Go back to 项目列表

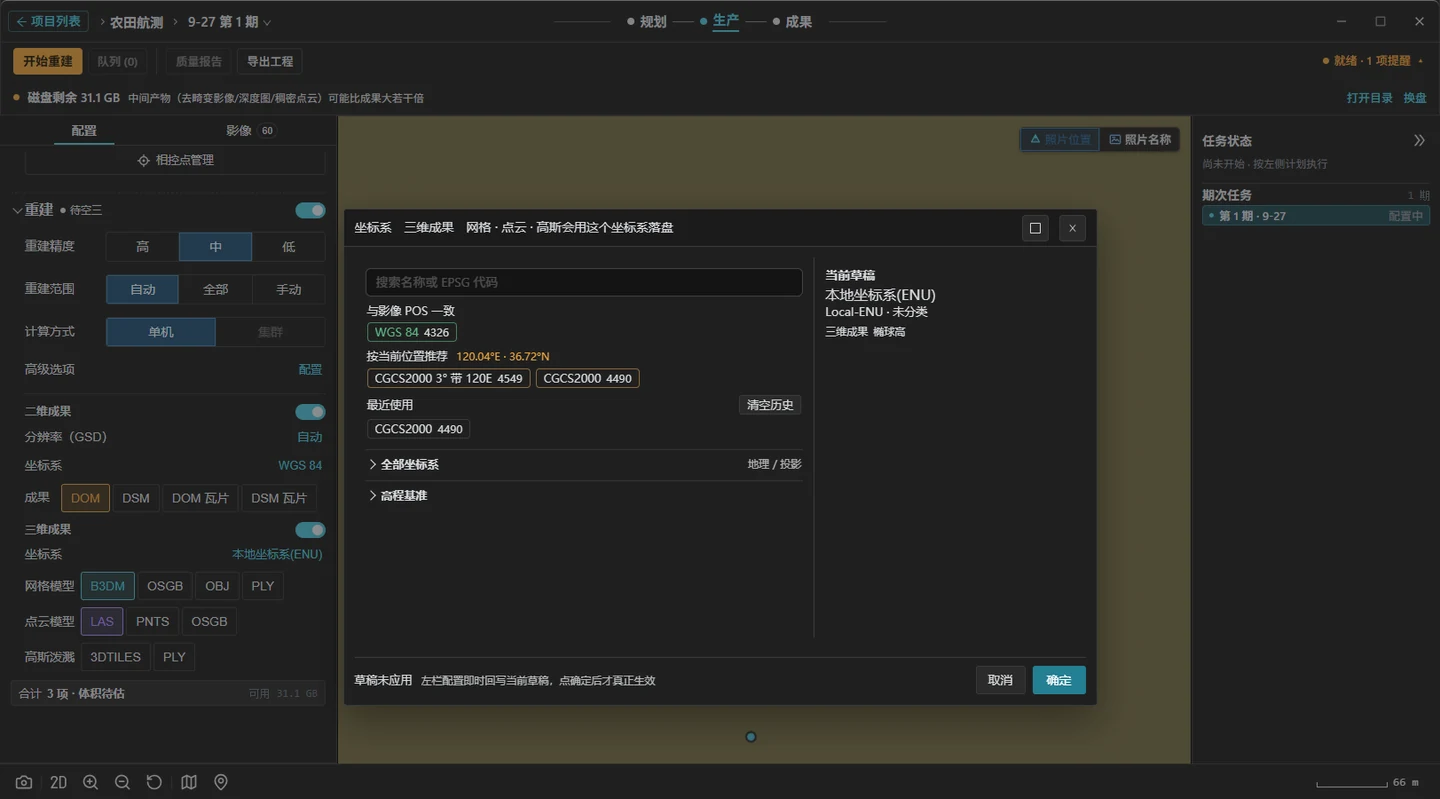tap(48, 21)
